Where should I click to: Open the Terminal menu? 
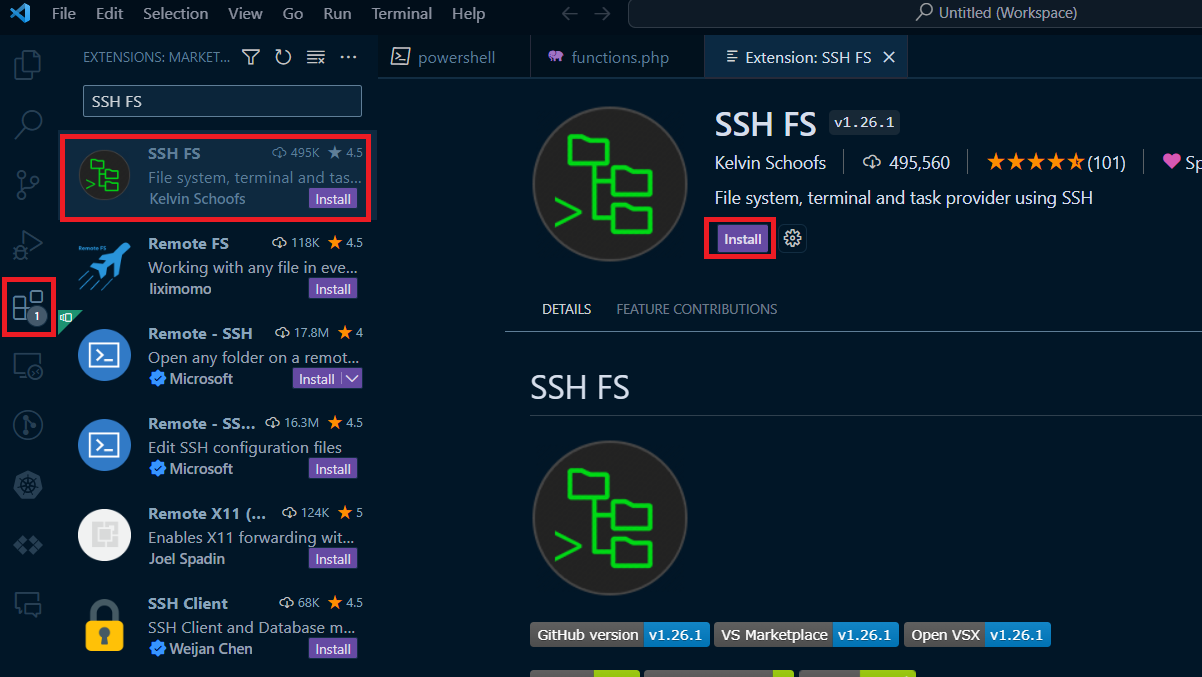pyautogui.click(x=401, y=14)
